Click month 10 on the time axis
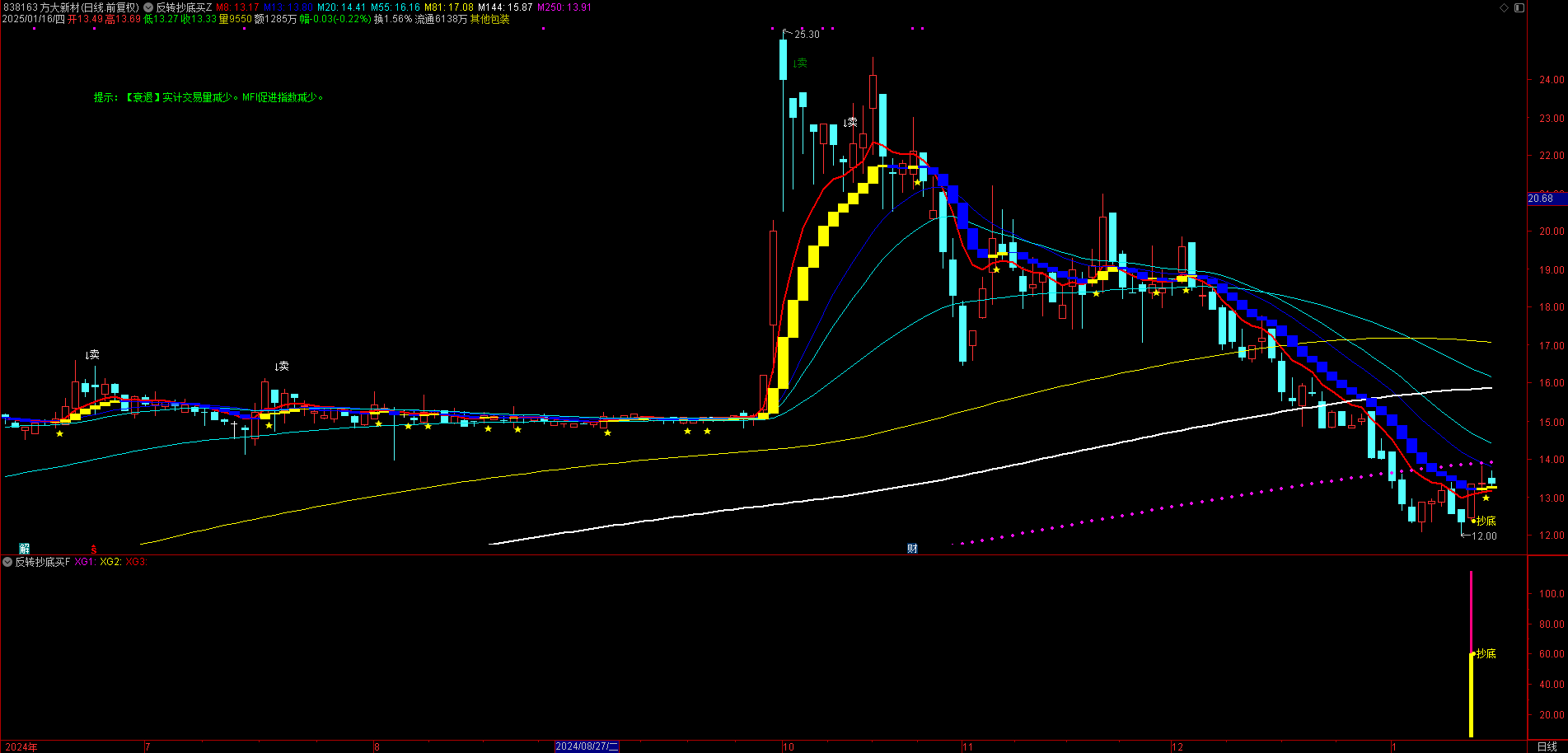1568x753 pixels. pyautogui.click(x=789, y=747)
